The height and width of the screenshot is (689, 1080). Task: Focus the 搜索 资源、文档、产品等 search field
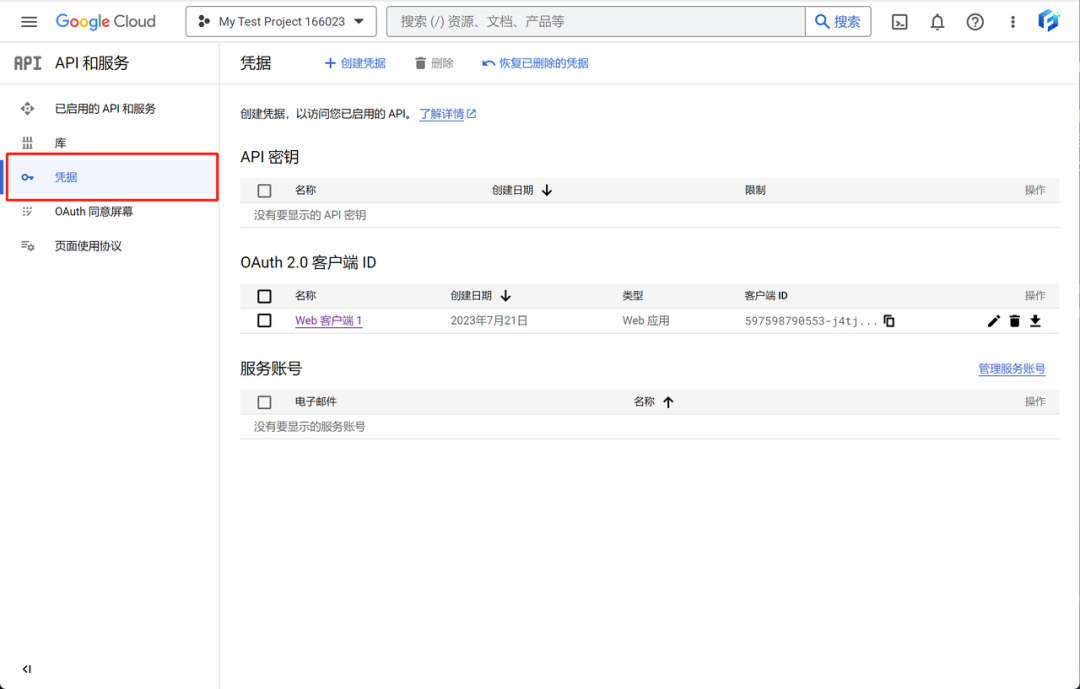tap(596, 22)
